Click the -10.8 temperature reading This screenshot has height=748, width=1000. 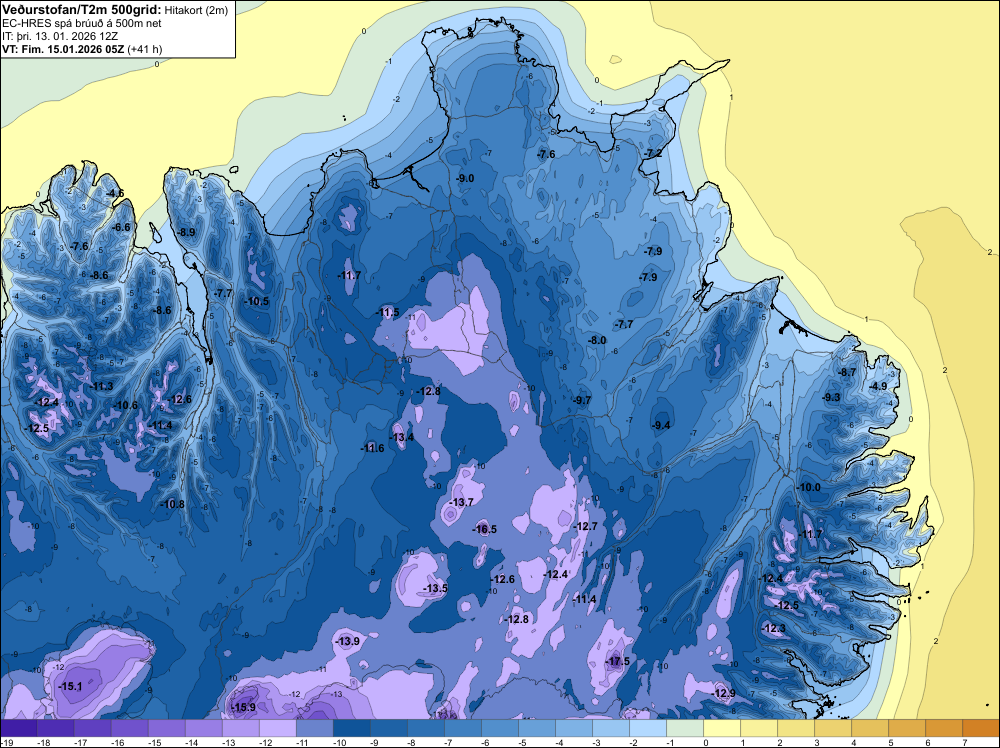pyautogui.click(x=172, y=504)
